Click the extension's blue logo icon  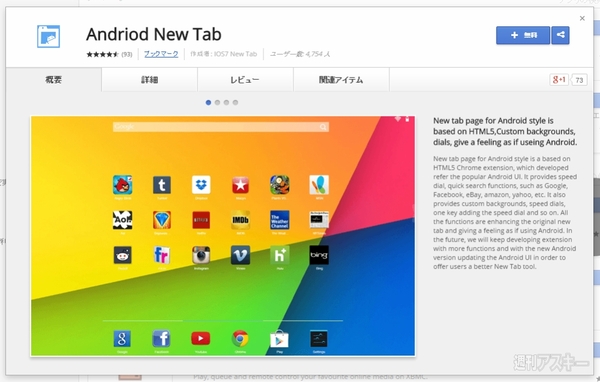click(49, 36)
